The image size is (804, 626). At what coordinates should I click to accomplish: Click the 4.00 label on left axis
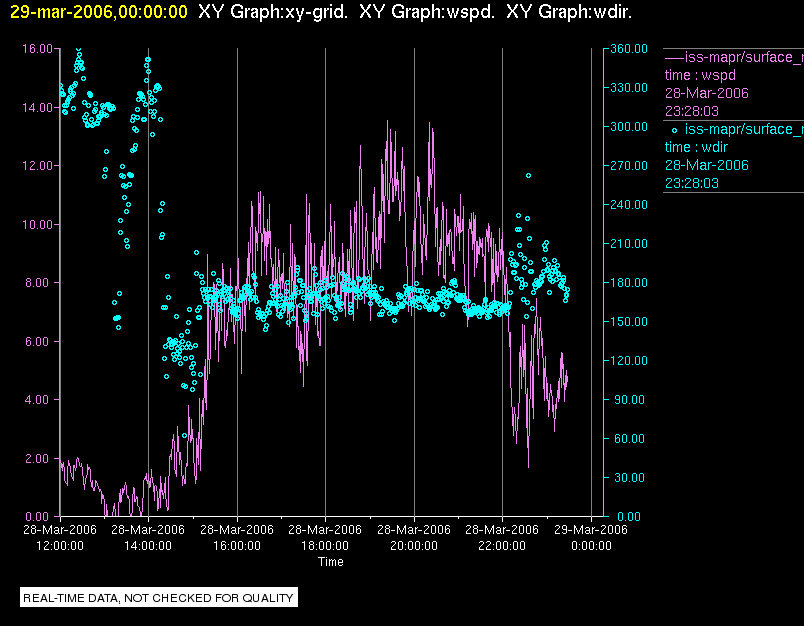coord(39,400)
